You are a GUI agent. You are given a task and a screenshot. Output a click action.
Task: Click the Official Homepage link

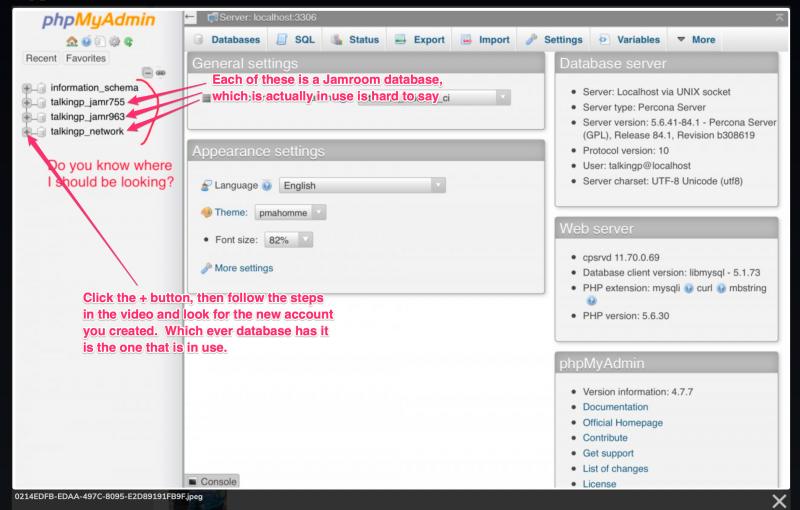pyautogui.click(x=622, y=423)
